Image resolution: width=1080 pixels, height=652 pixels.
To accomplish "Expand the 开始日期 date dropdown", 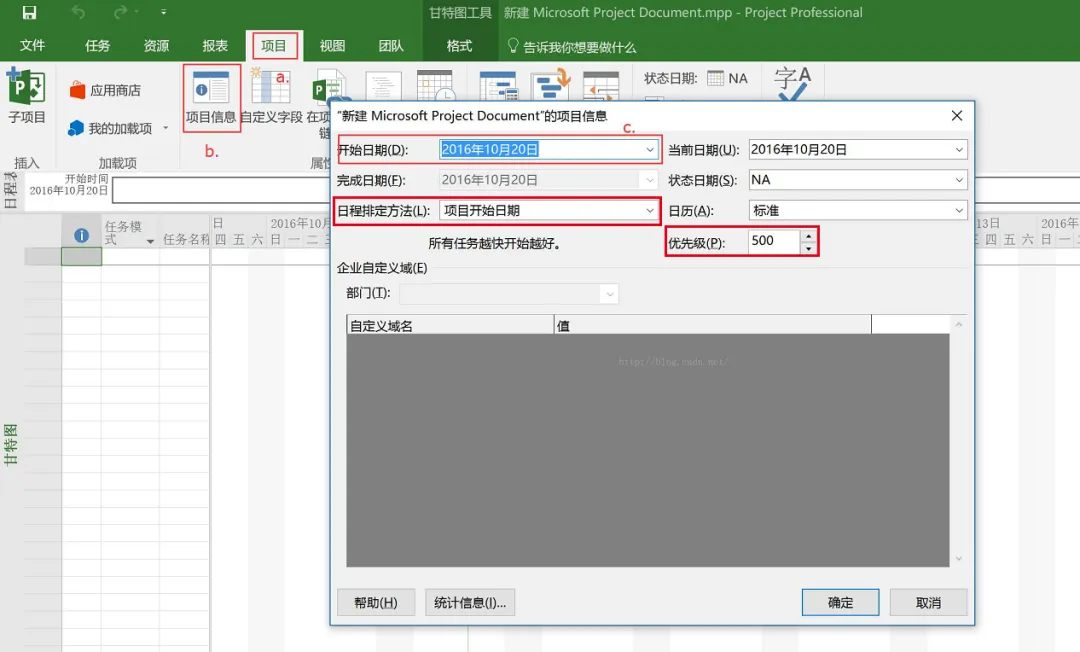I will pos(650,149).
